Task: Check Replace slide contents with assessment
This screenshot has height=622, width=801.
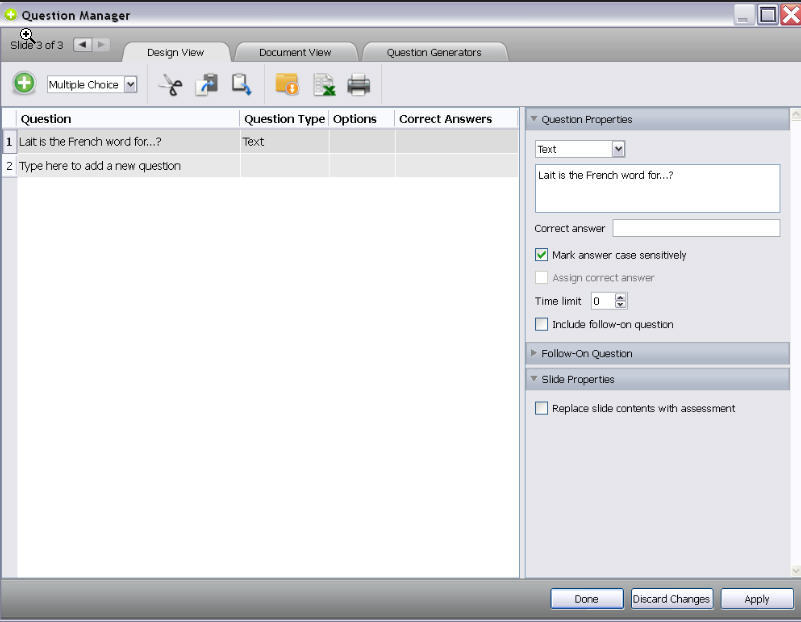Action: (x=541, y=409)
